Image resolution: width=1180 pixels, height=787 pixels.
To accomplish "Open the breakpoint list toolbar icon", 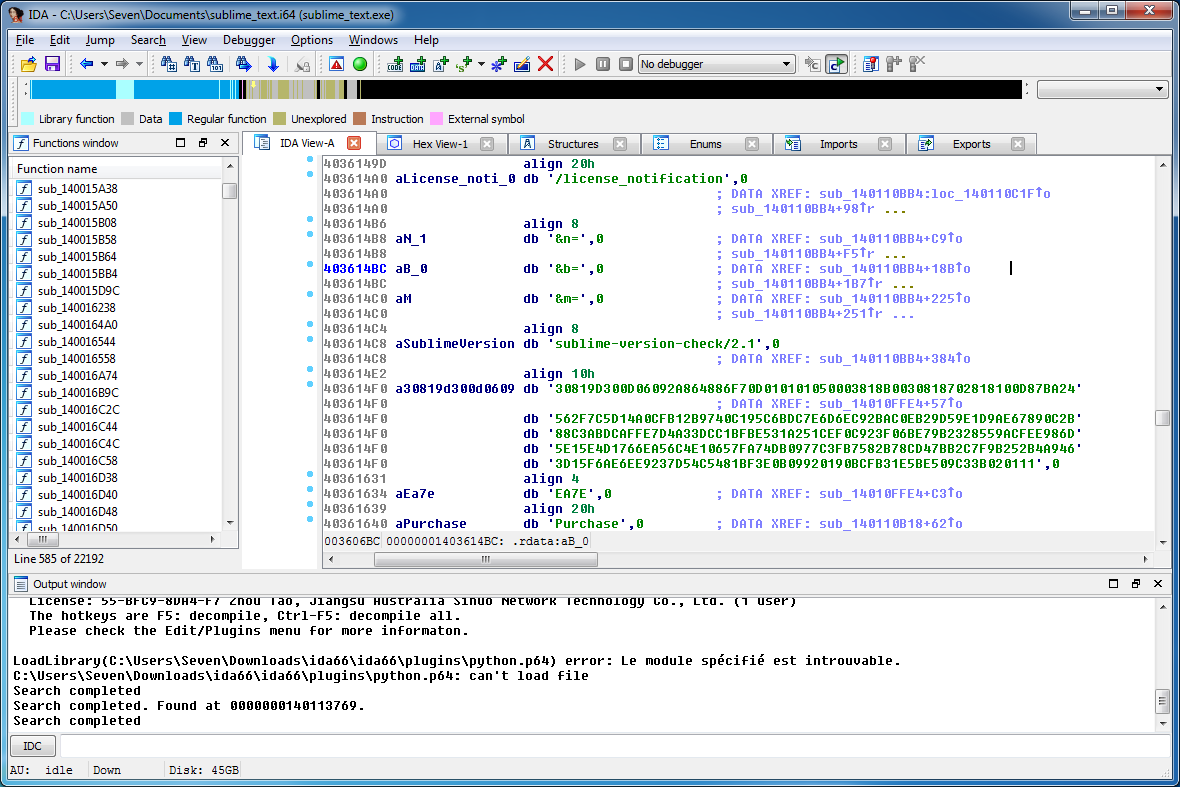I will (871, 64).
